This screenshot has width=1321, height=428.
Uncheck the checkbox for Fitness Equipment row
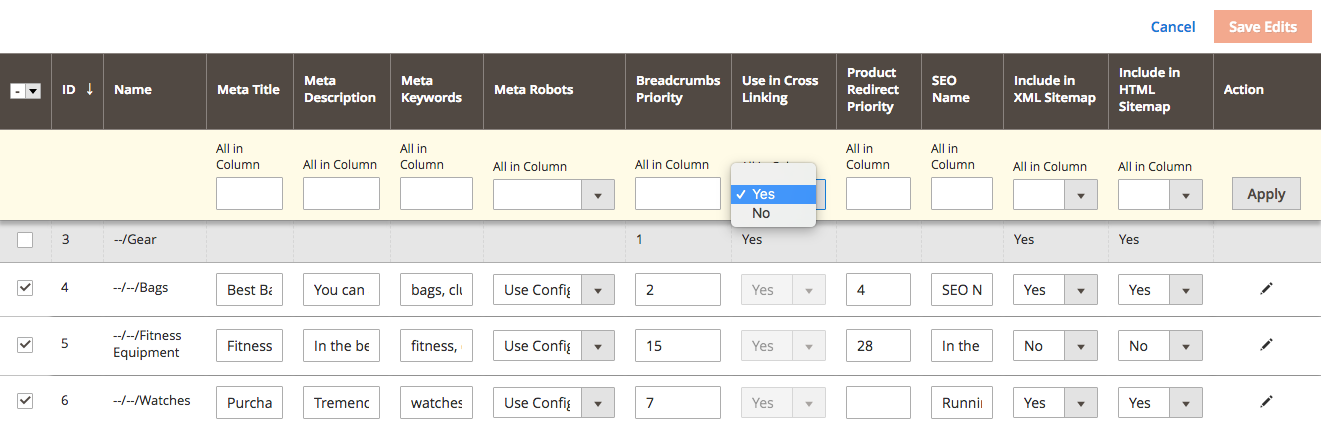point(25,344)
